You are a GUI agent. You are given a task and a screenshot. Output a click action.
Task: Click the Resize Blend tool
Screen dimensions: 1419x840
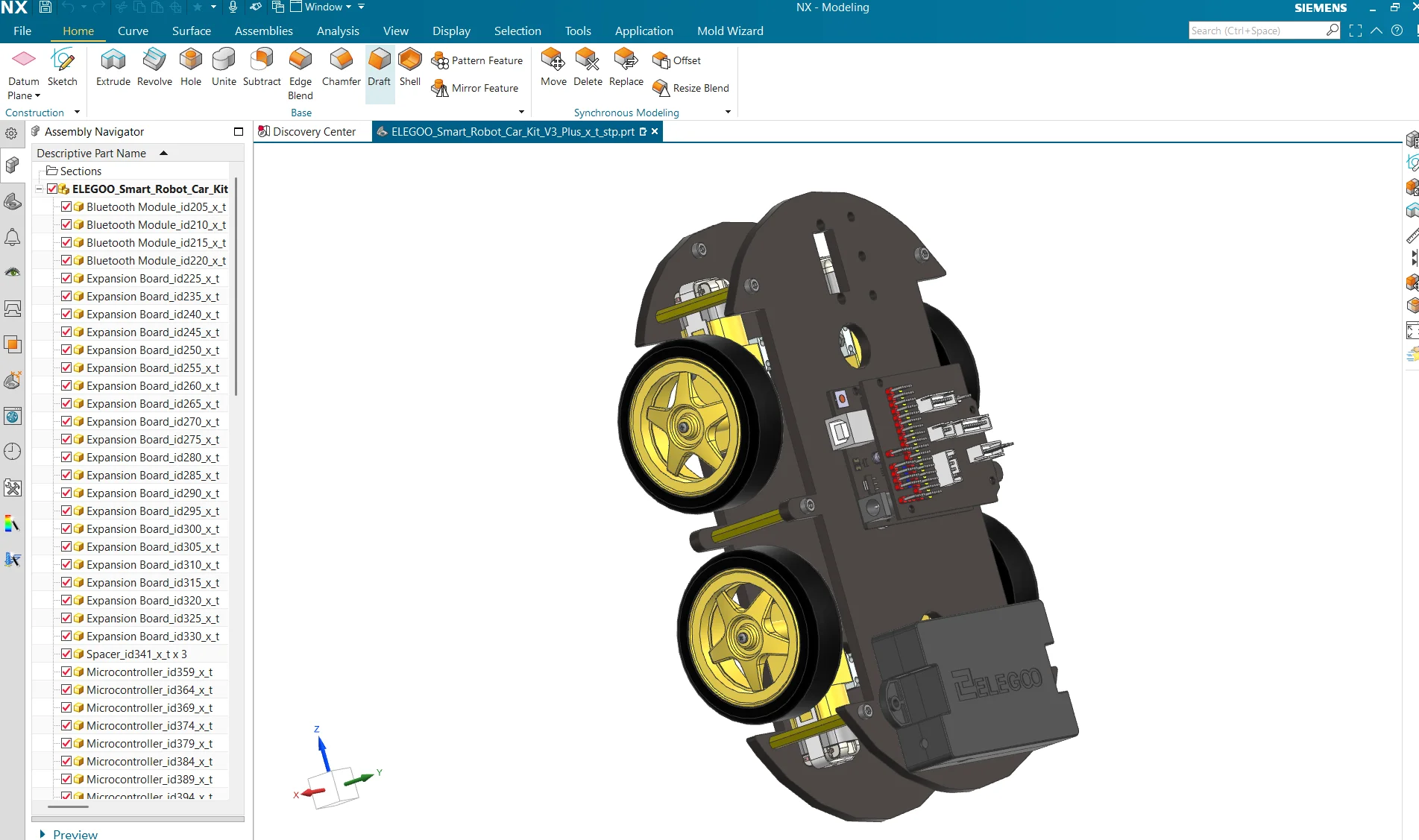[691, 88]
